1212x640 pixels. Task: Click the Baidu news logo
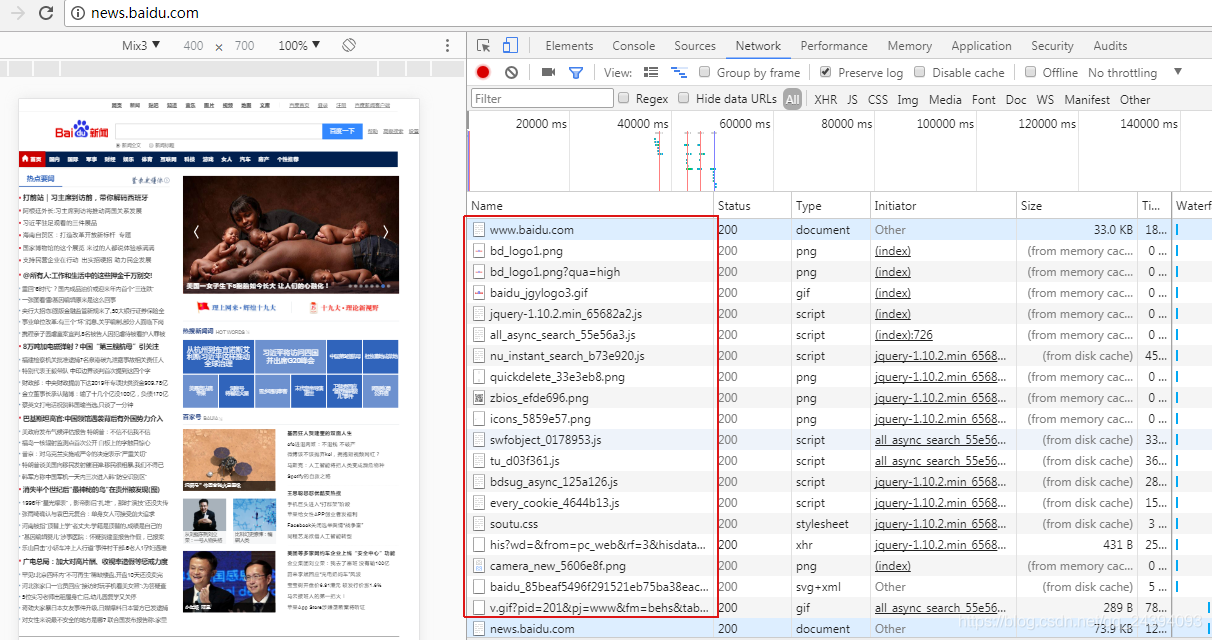[x=81, y=132]
